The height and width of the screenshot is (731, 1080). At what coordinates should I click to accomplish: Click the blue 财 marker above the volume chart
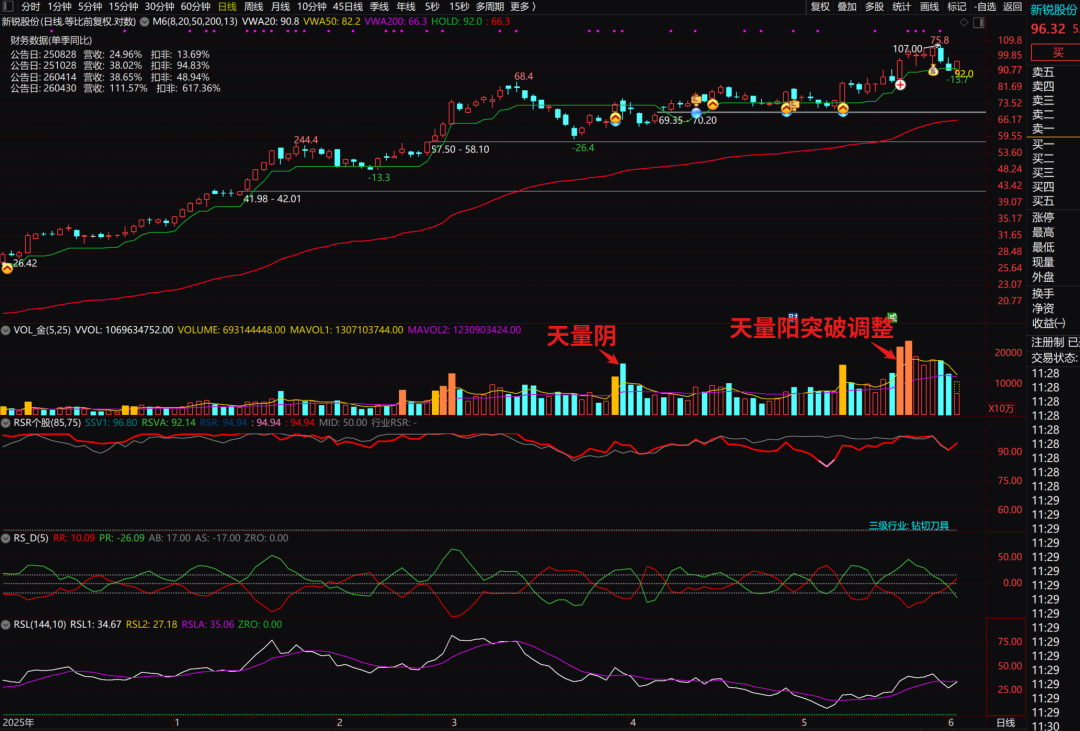click(x=793, y=317)
